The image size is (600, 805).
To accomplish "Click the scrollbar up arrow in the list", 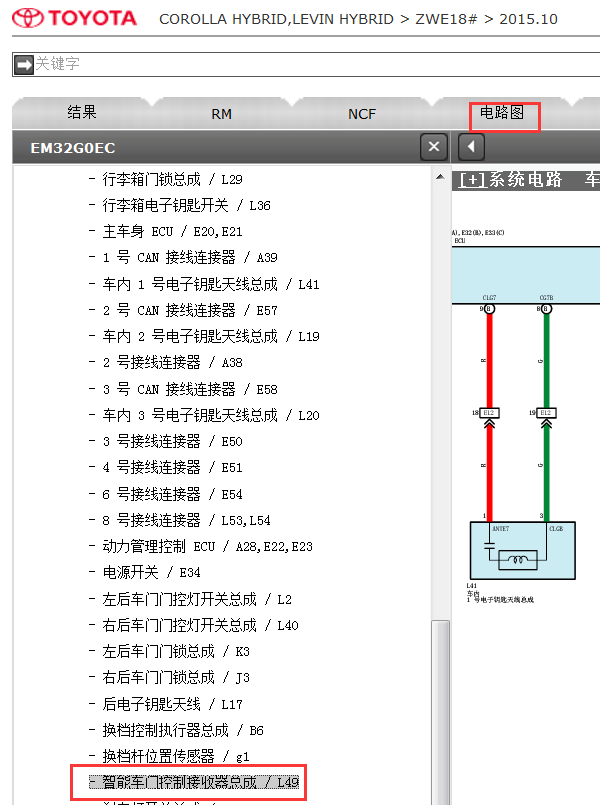I will pos(440,177).
